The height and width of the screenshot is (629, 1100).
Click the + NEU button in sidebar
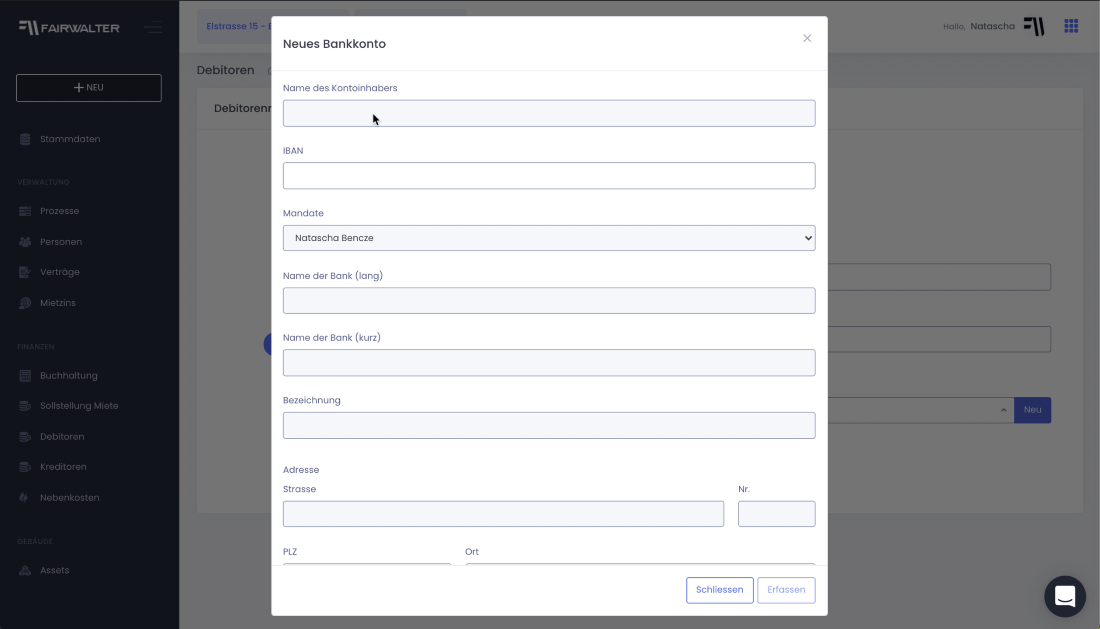(x=88, y=88)
